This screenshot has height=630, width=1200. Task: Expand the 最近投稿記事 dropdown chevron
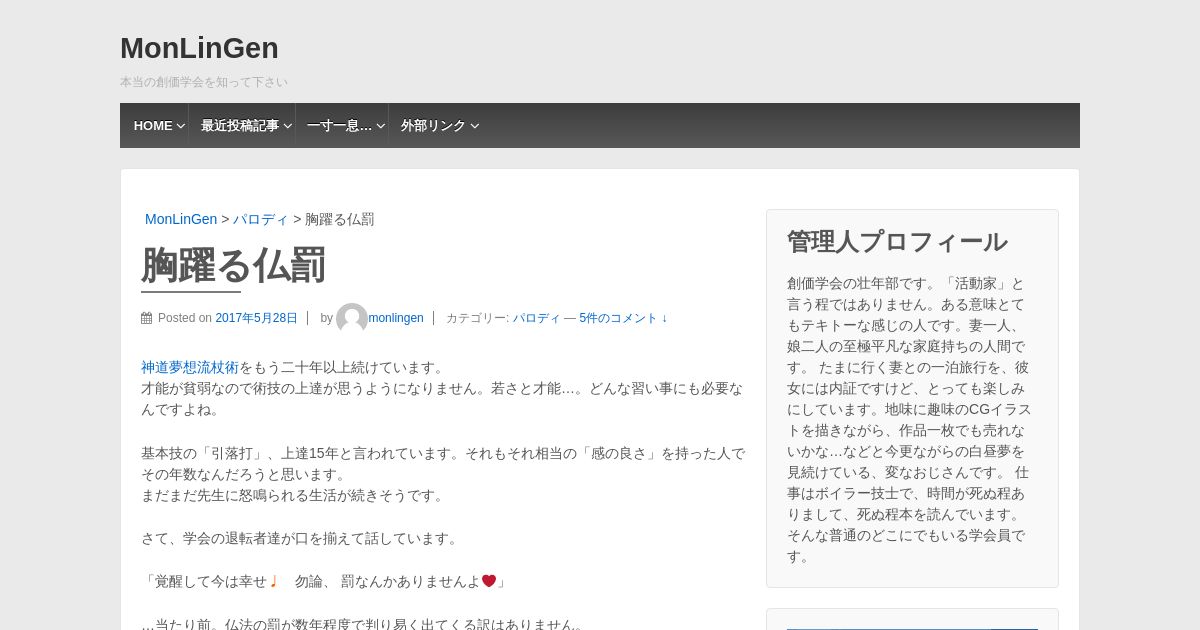click(288, 126)
